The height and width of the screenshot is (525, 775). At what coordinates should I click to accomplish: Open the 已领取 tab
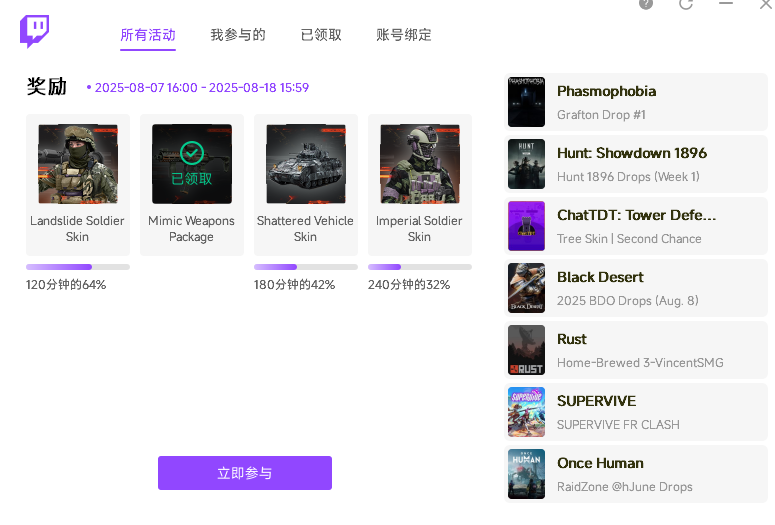click(321, 35)
